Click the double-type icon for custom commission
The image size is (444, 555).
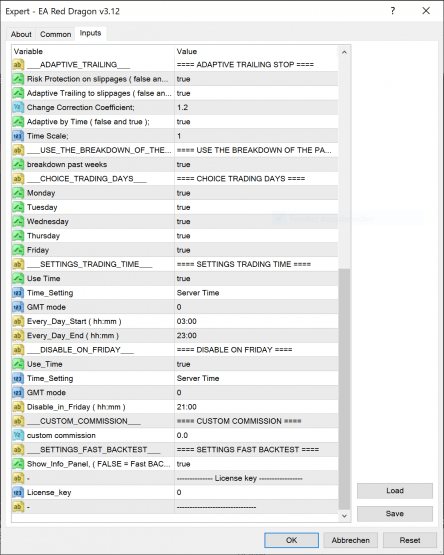click(x=18, y=435)
